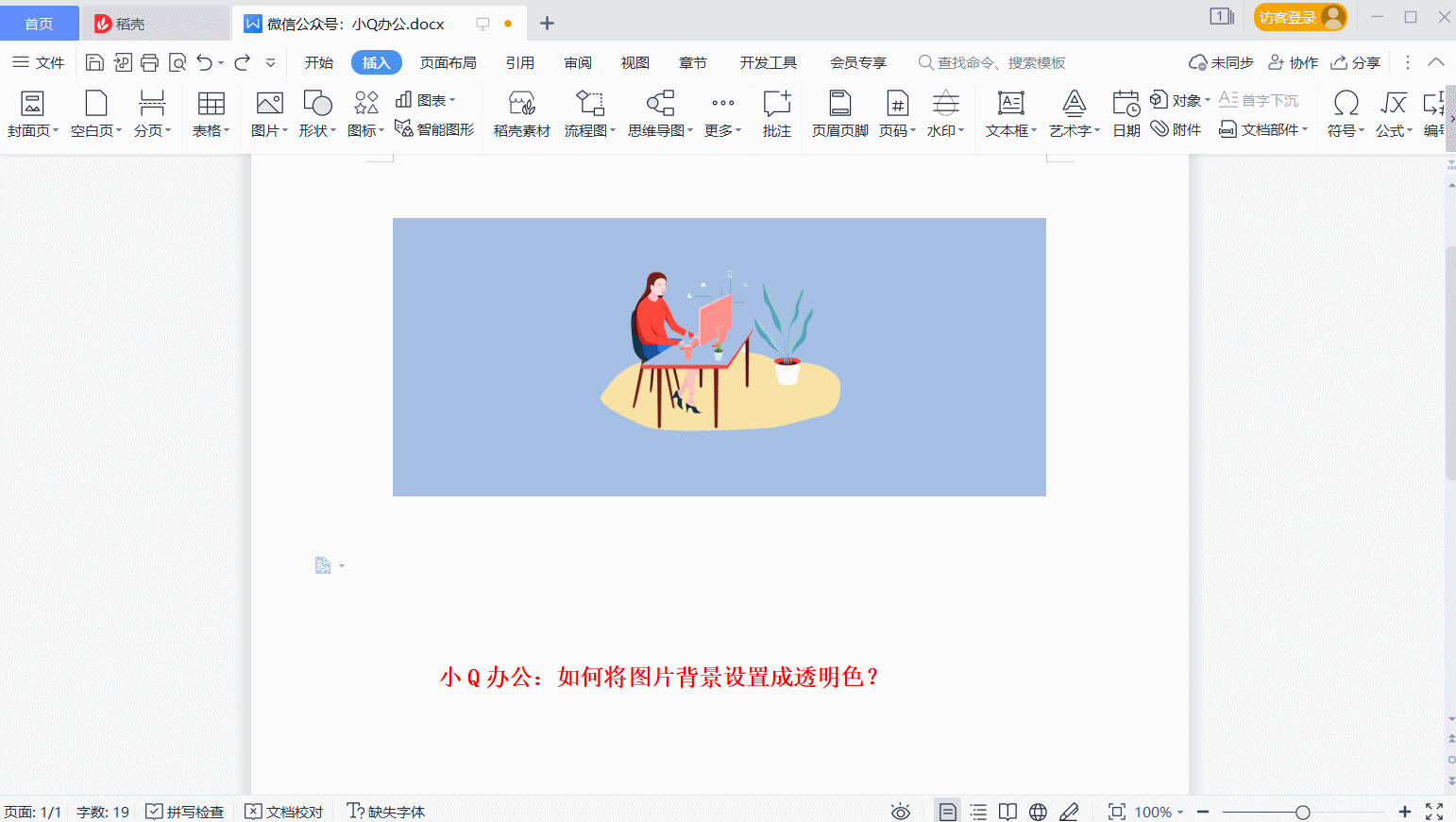This screenshot has height=822, width=1456.
Task: Open the 首页 home tab
Action: click(x=39, y=23)
